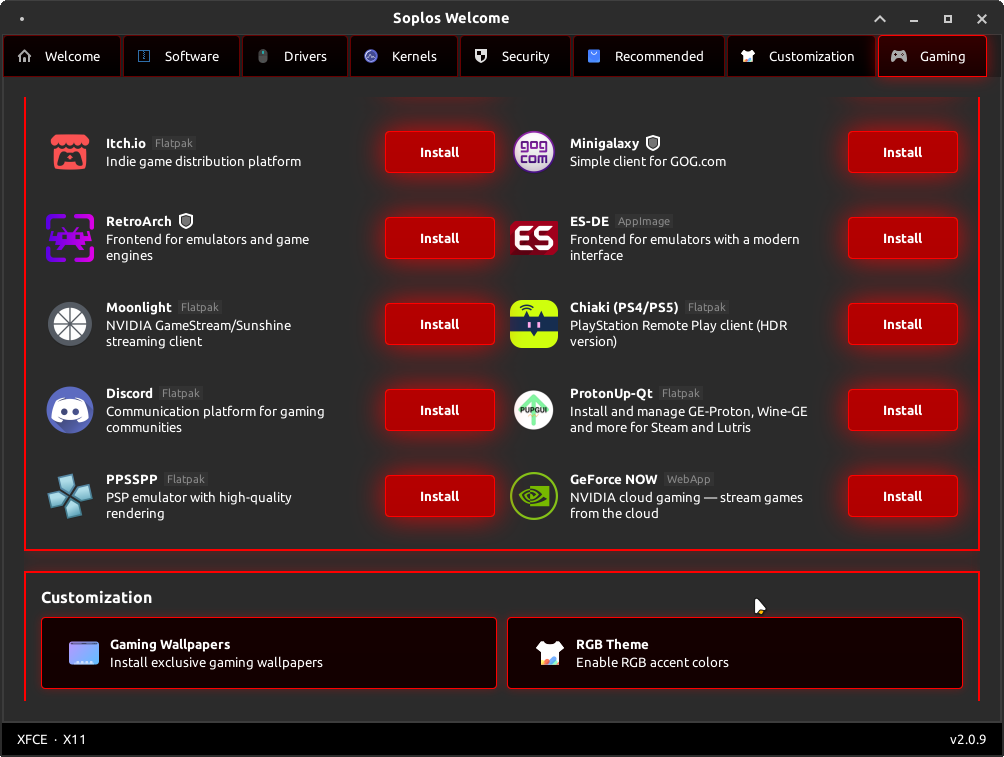Install GeForce NOW
The height and width of the screenshot is (757, 1004).
[903, 496]
